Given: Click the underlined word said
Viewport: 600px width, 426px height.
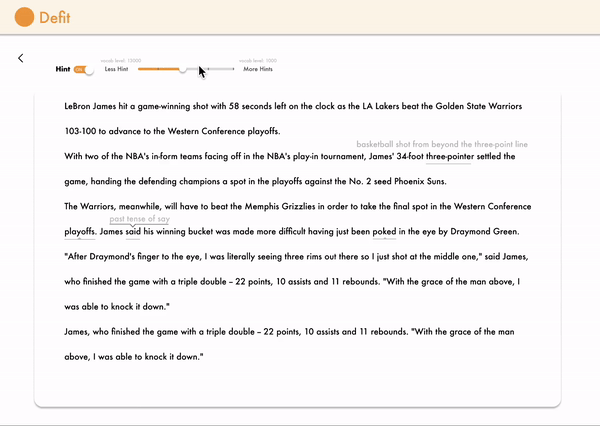Looking at the screenshot, I should click(133, 232).
